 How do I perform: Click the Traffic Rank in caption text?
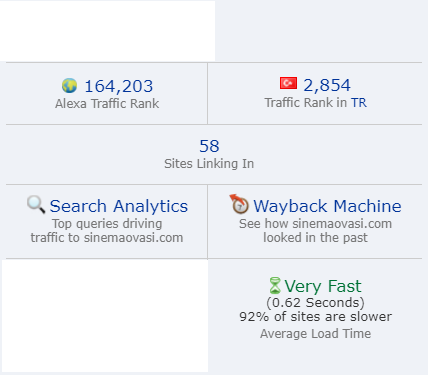pos(306,103)
